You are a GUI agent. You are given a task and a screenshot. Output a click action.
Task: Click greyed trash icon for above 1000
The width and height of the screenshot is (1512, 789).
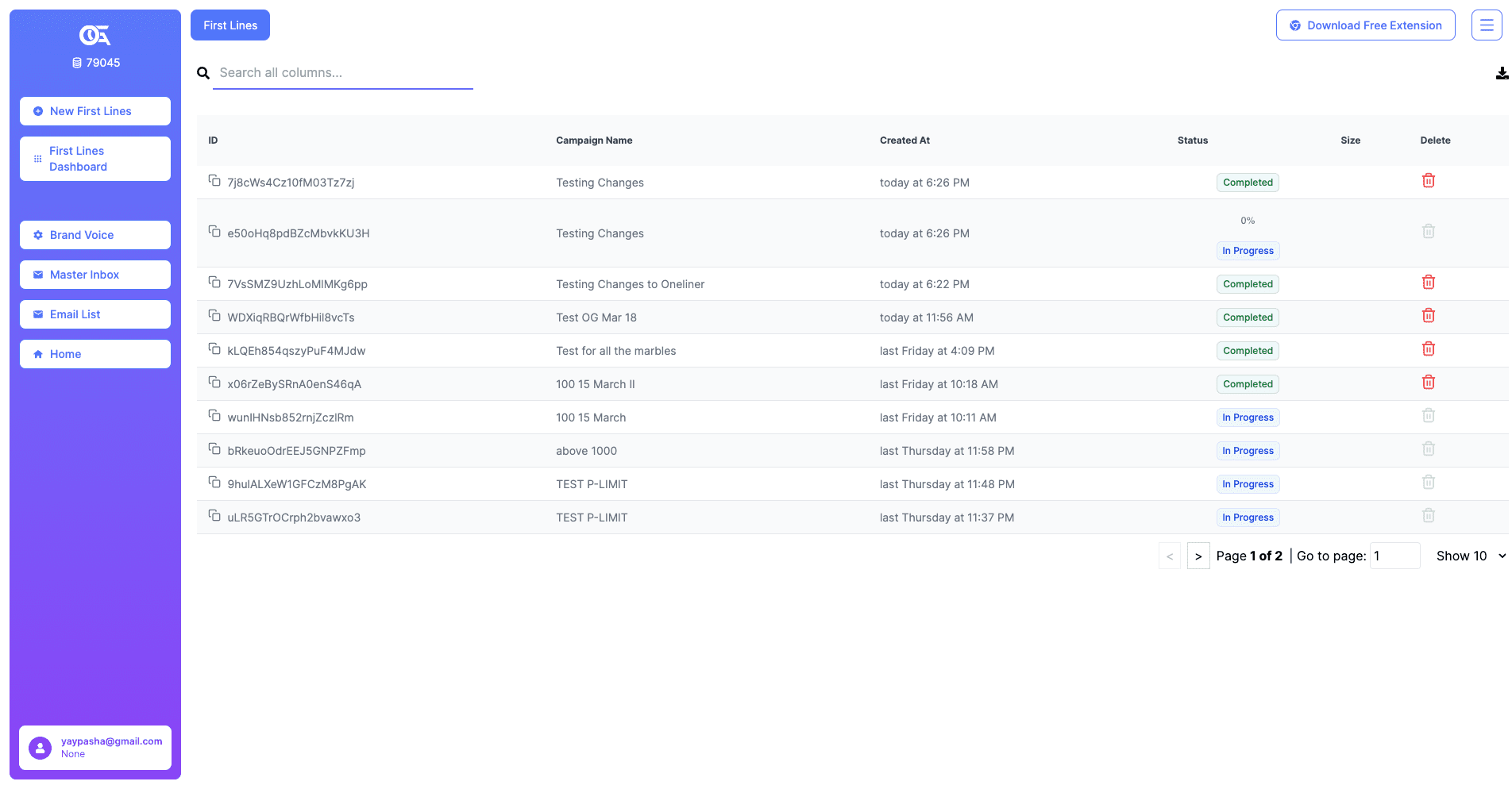pos(1429,448)
